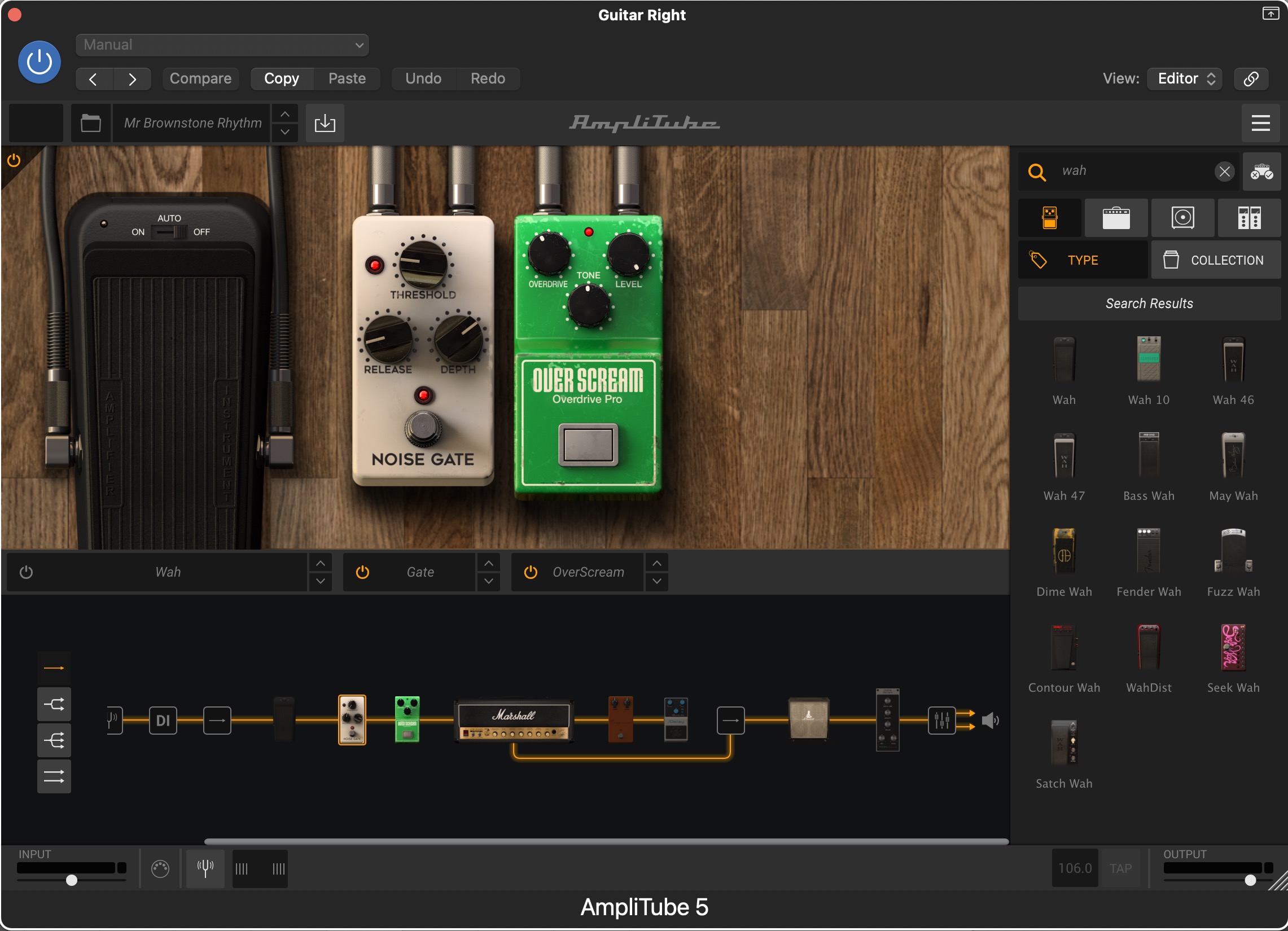Open the View Editor dropdown
The width and height of the screenshot is (1288, 931).
1184,78
